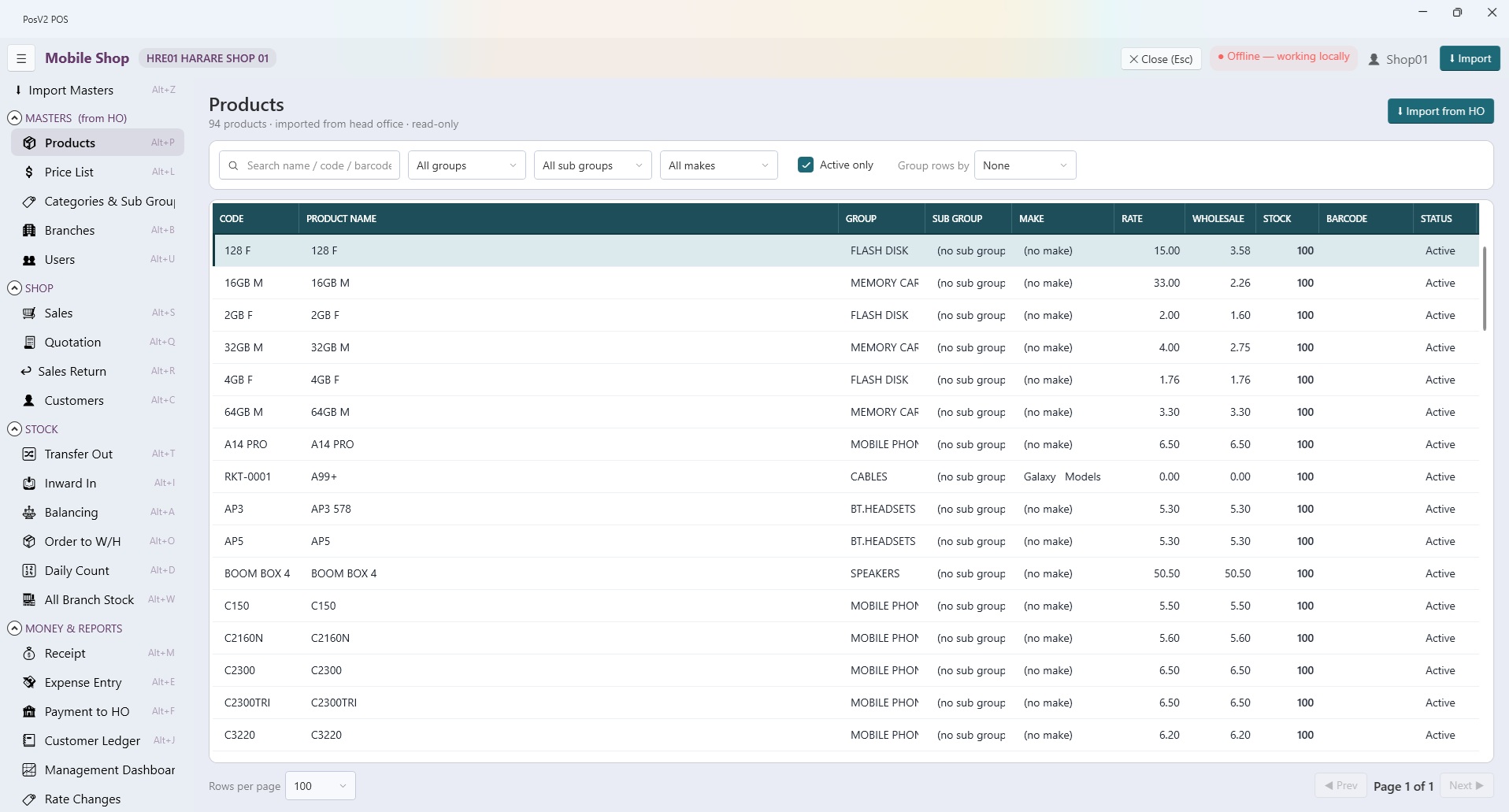Uncheck the Active only checkbox
The image size is (1509, 812).
[x=806, y=165]
